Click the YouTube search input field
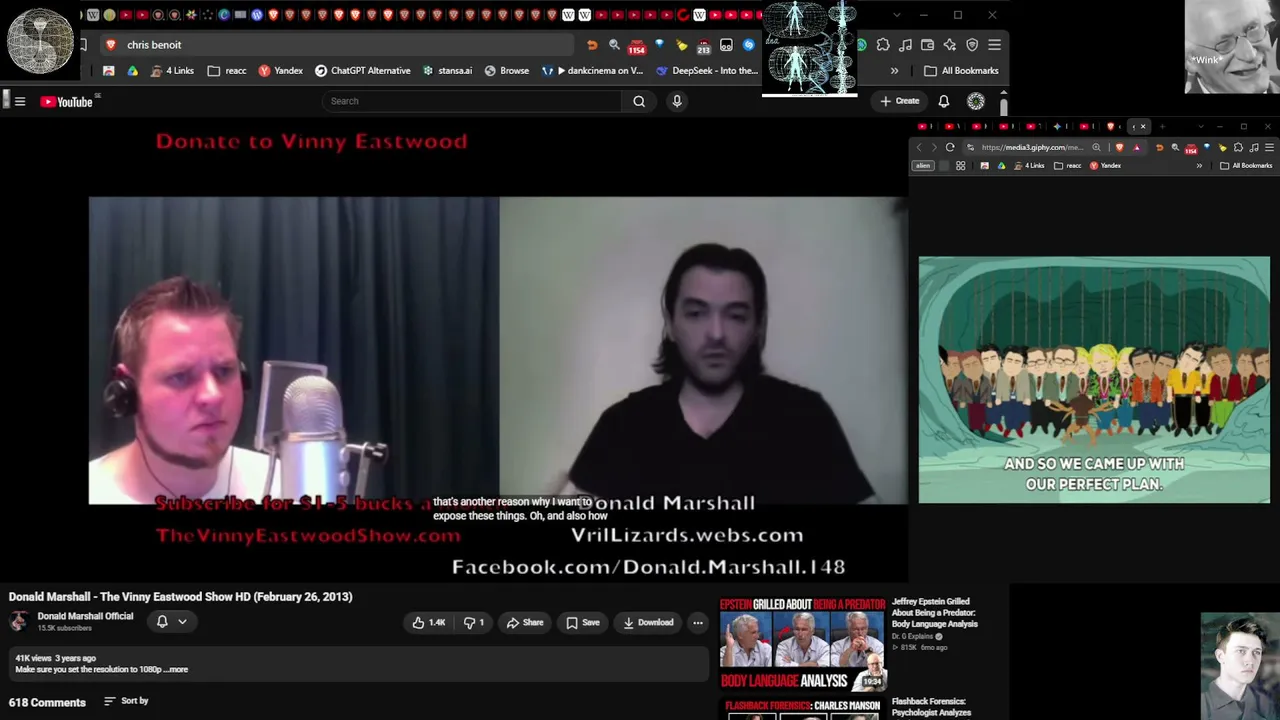 471,101
